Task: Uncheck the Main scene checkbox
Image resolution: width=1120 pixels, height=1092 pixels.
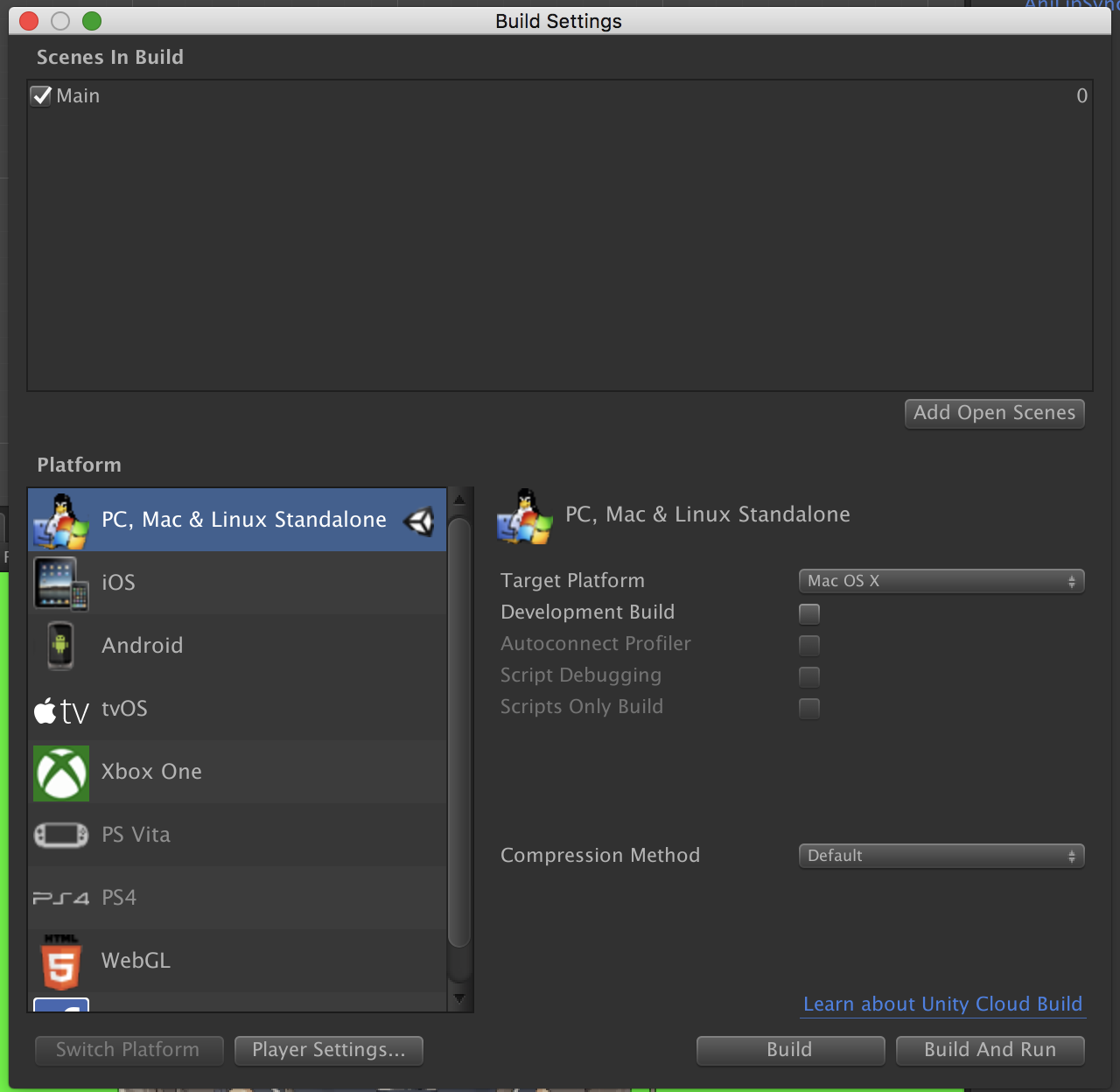Action: pyautogui.click(x=41, y=95)
